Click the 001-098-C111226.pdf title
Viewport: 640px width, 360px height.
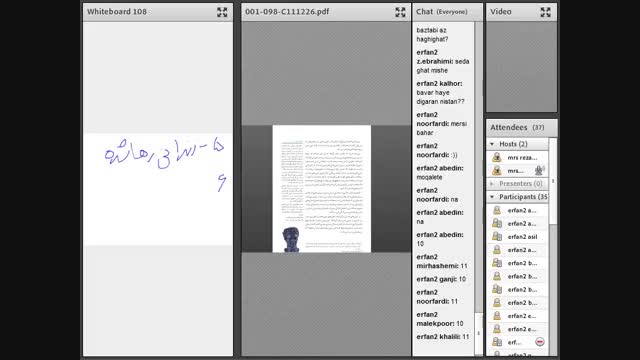point(287,12)
